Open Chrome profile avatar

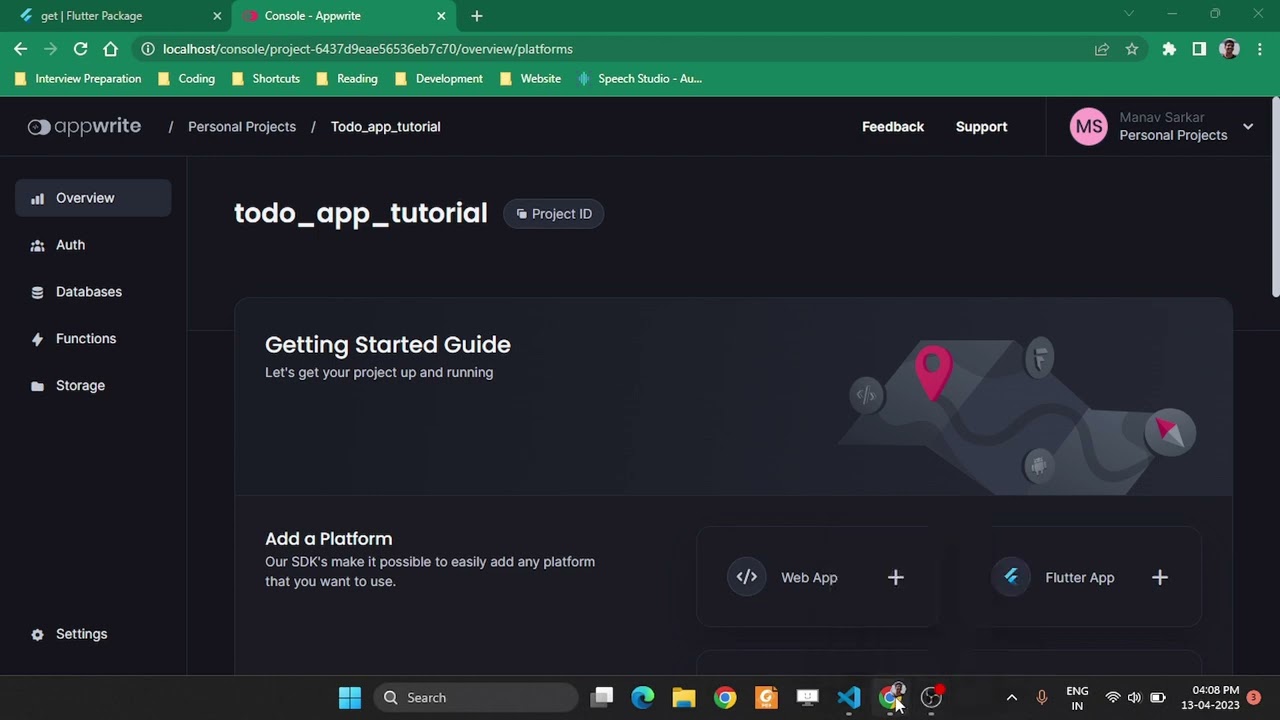click(1230, 49)
